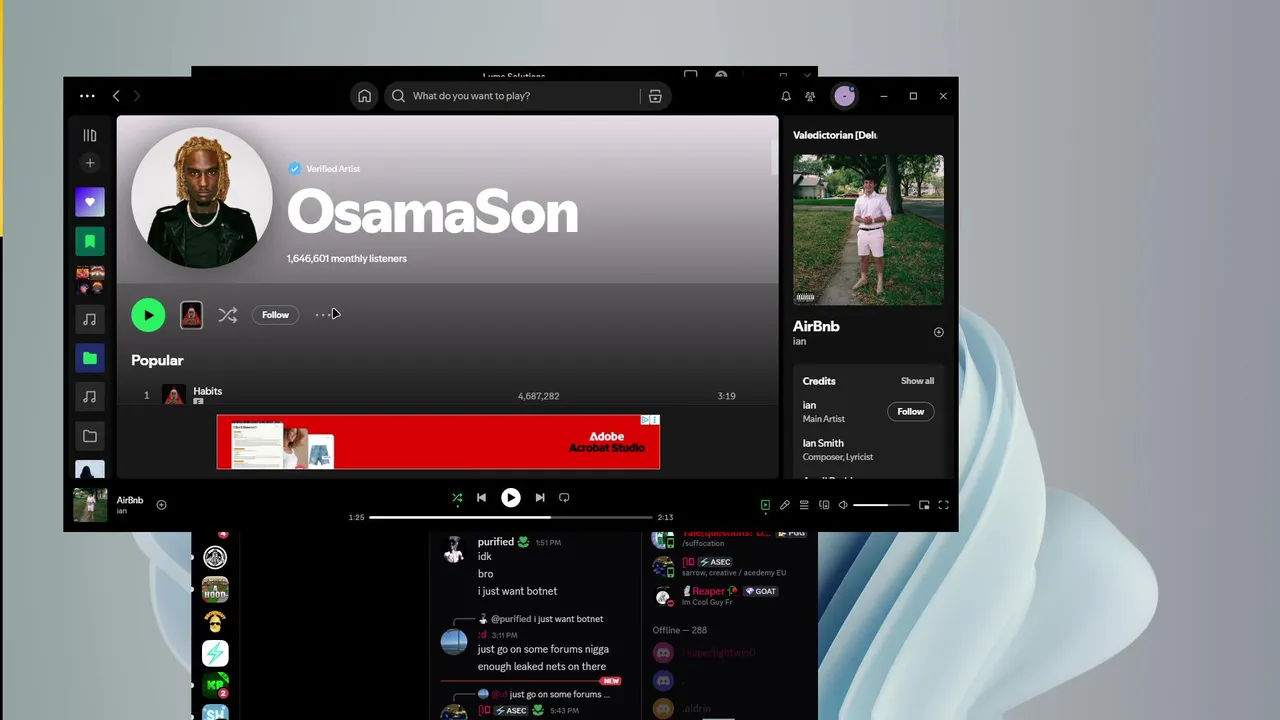The image size is (1280, 720).
Task: Create a playlist with the plus button
Action: pos(89,163)
